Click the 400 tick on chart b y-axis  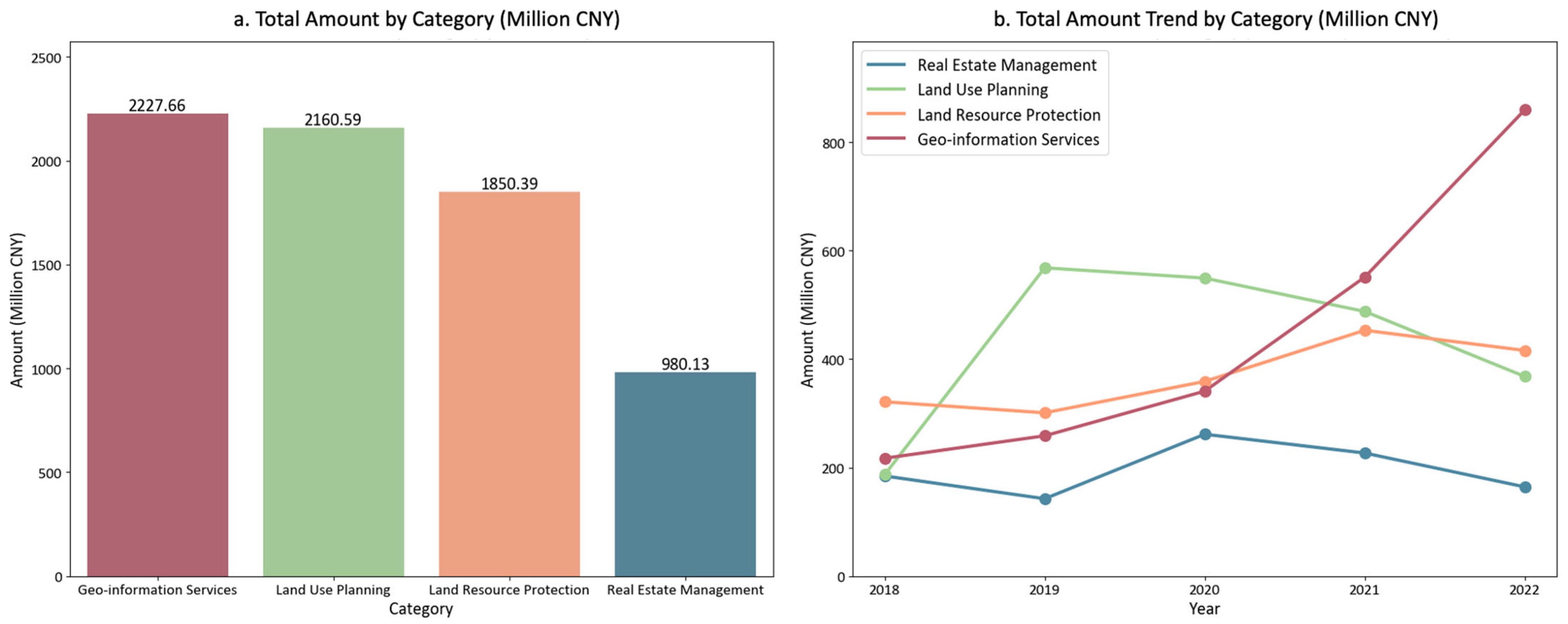click(x=833, y=360)
